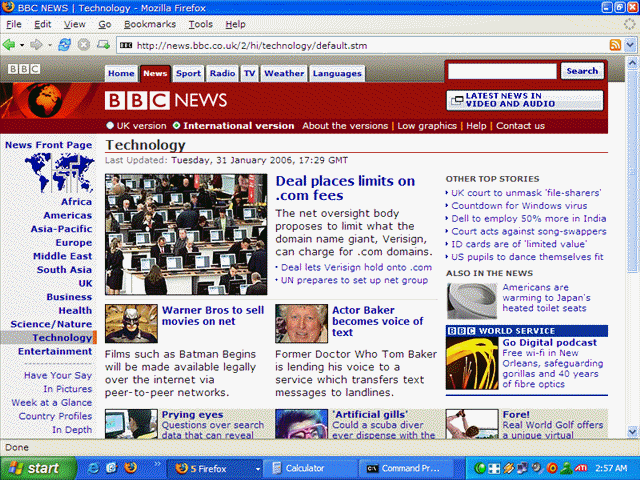Open the Bookmarks menu
This screenshot has width=640, height=480.
(x=150, y=24)
